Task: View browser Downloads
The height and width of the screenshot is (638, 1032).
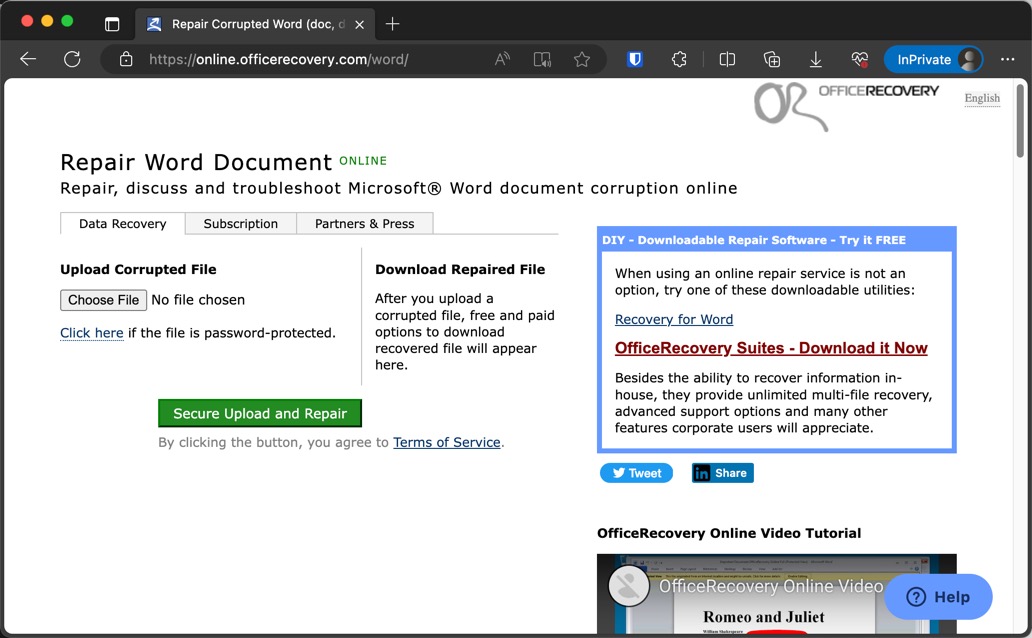Action: pyautogui.click(x=815, y=59)
